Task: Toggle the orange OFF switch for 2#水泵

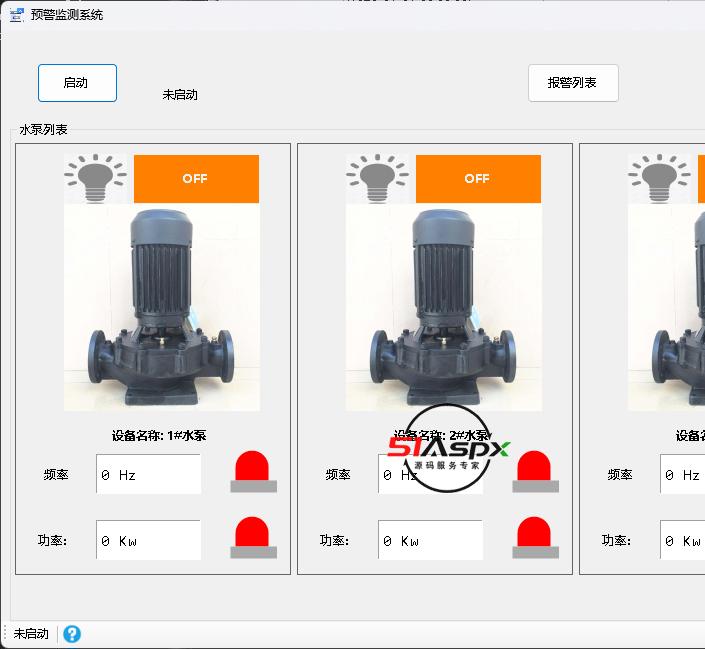Action: pyautogui.click(x=478, y=179)
